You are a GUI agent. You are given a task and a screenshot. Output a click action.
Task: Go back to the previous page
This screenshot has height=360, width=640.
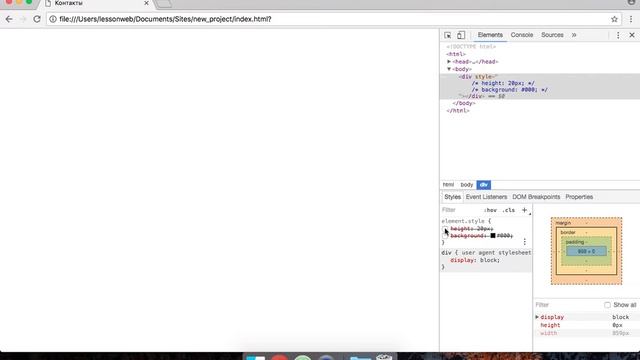click(9, 19)
